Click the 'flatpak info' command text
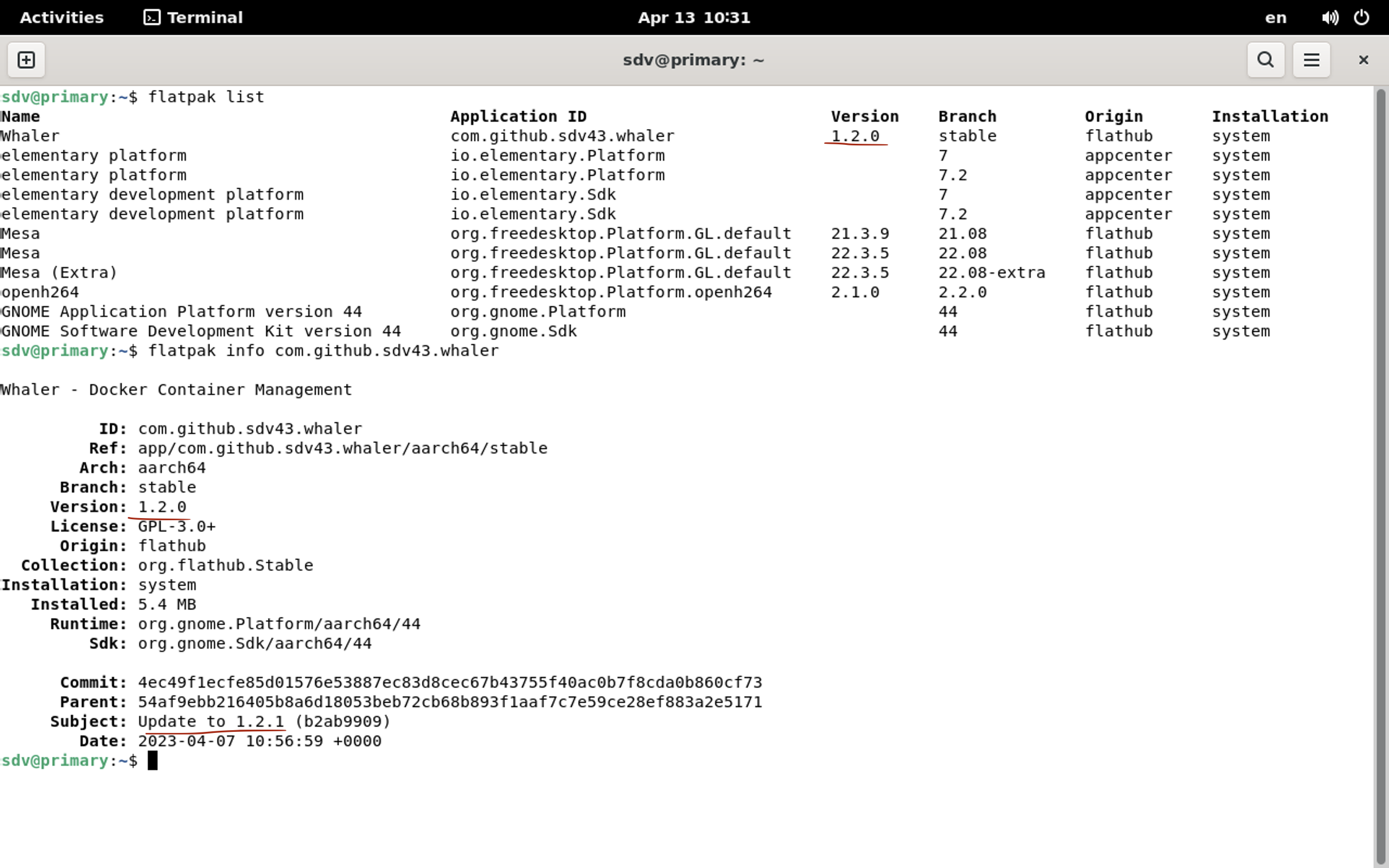Viewport: 1389px width, 868px height. pos(206,351)
